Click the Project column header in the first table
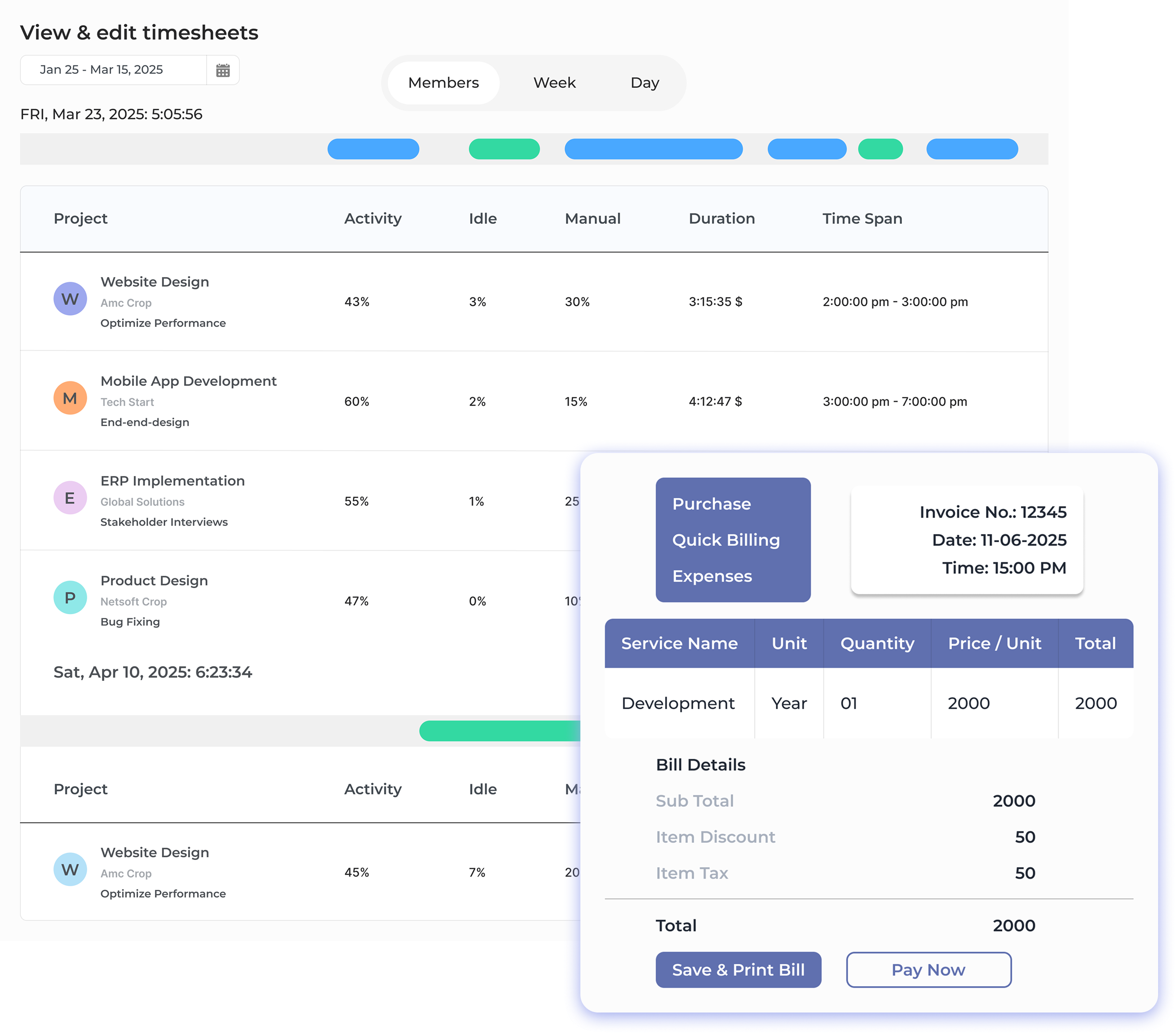The image size is (1176, 1034). click(81, 218)
